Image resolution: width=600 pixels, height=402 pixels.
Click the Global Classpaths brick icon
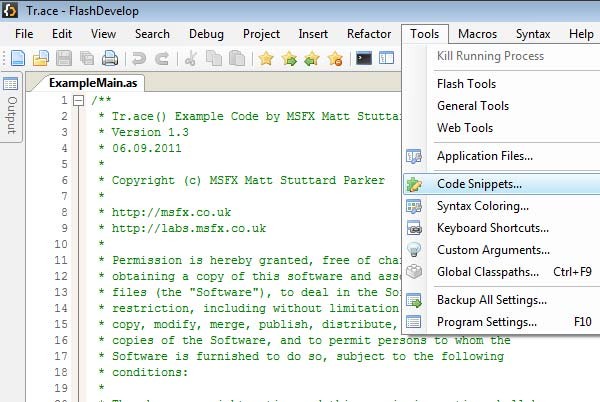pyautogui.click(x=414, y=272)
